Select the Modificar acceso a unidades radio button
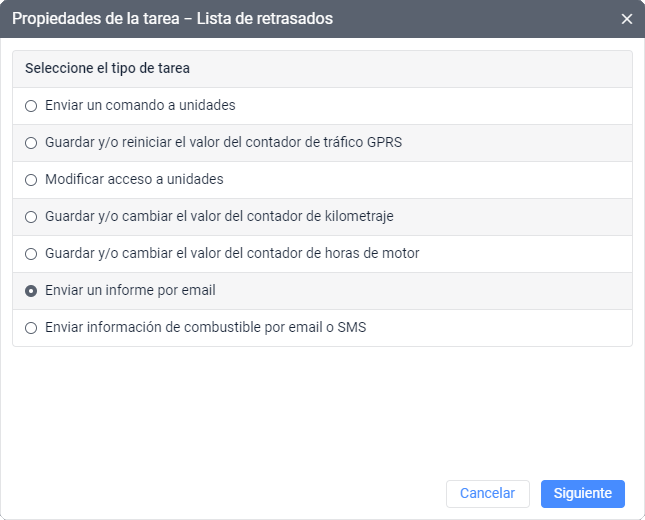645x520 pixels. pyautogui.click(x=31, y=179)
